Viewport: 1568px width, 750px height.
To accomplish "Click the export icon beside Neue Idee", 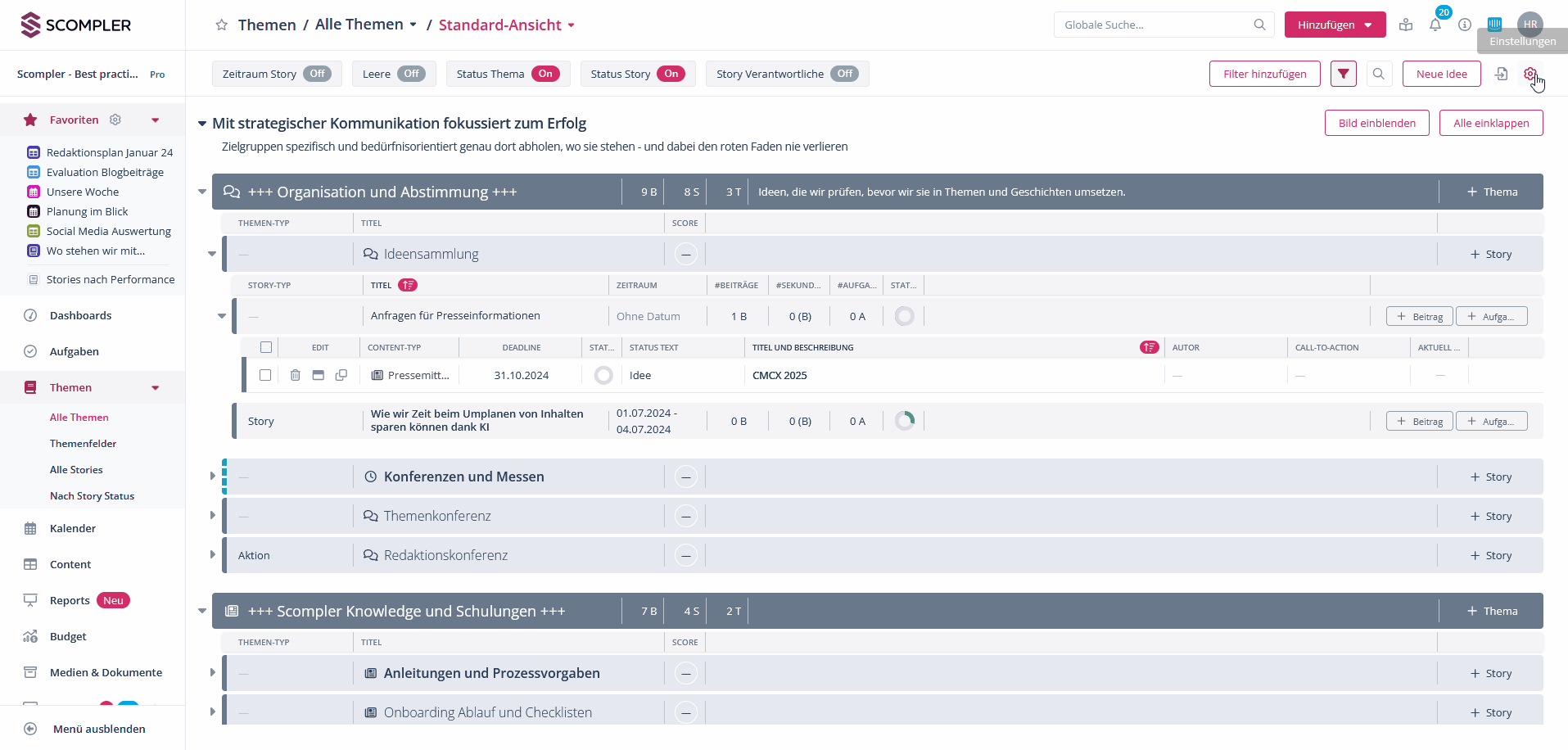I will [x=1501, y=74].
